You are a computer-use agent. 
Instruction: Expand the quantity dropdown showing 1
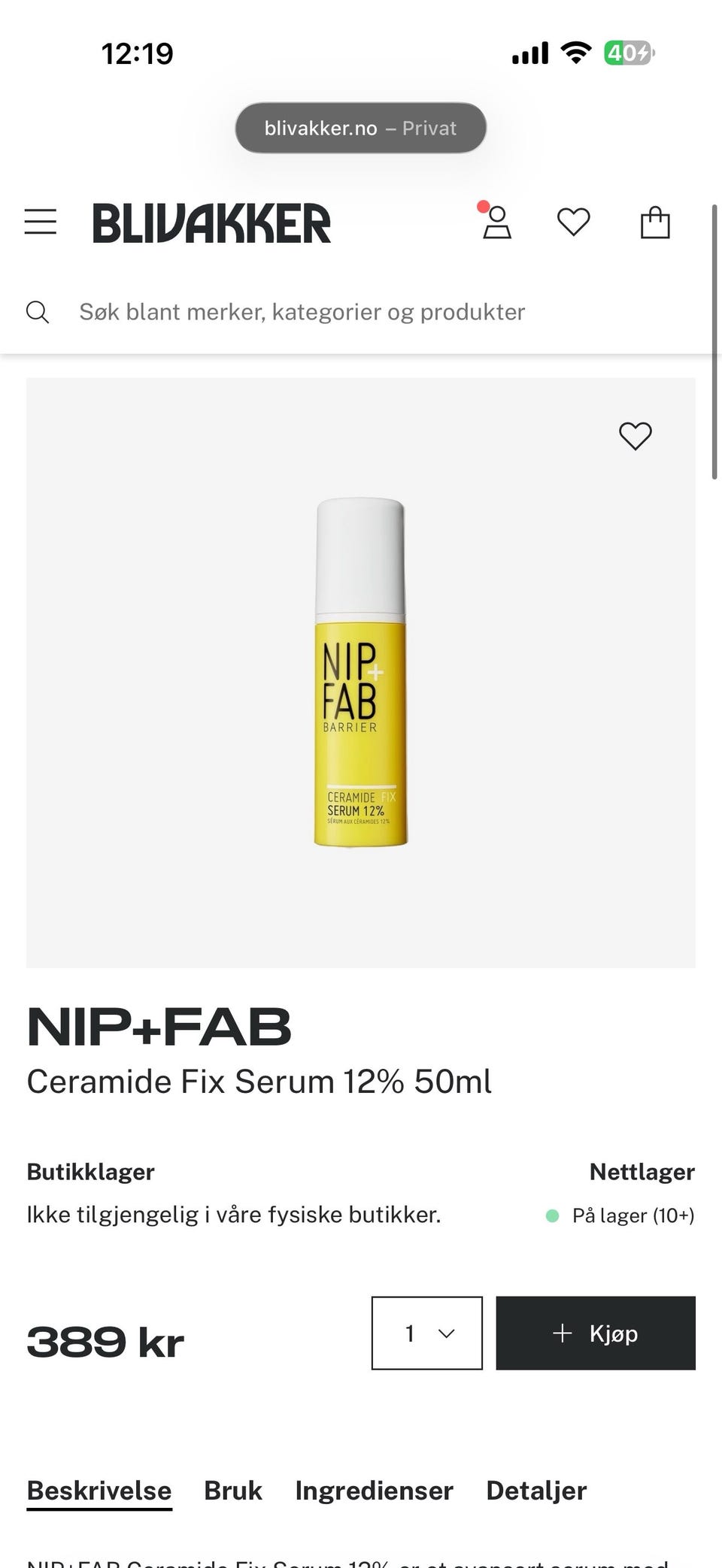click(427, 1333)
